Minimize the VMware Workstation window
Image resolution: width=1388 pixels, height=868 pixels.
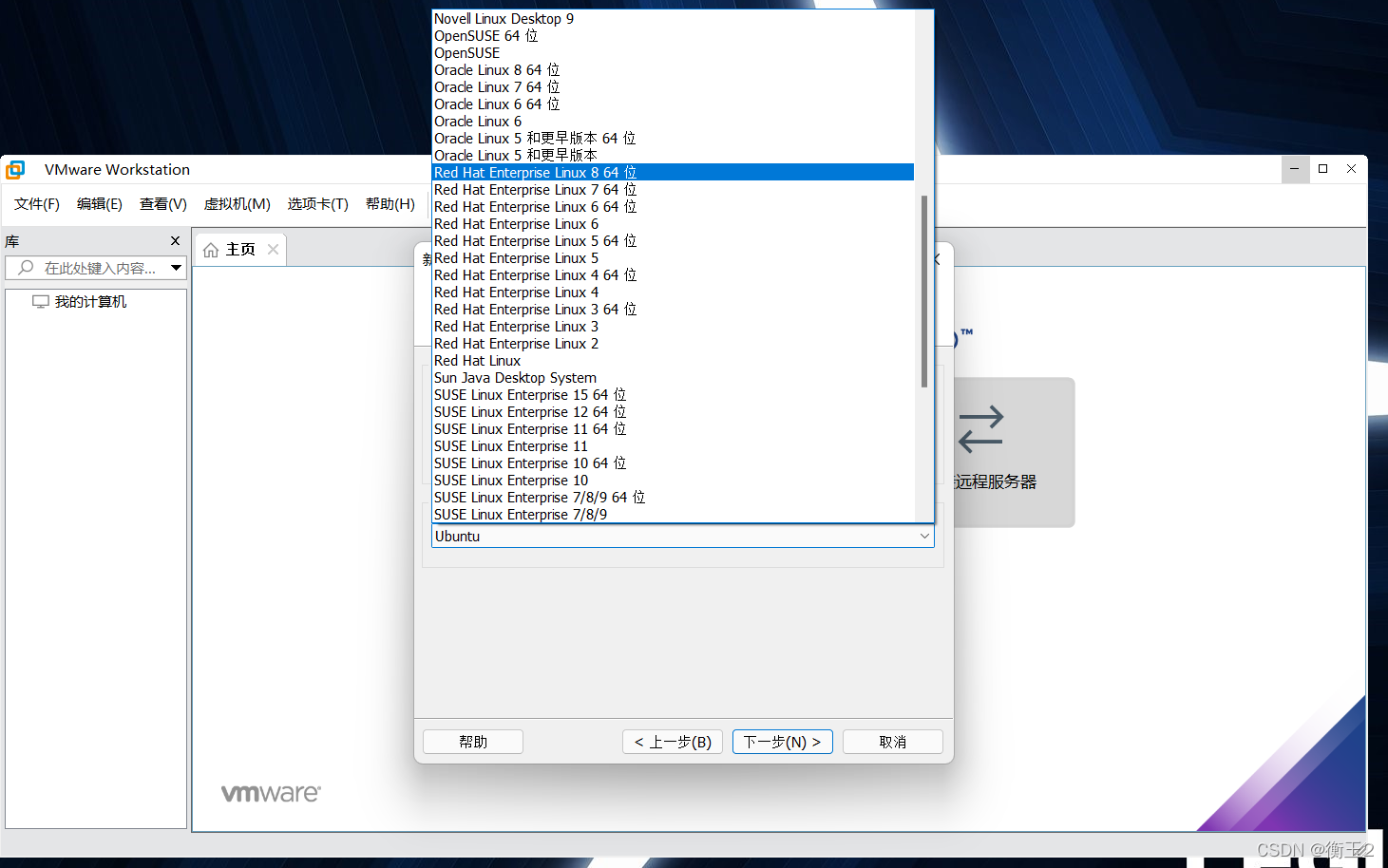(x=1295, y=169)
